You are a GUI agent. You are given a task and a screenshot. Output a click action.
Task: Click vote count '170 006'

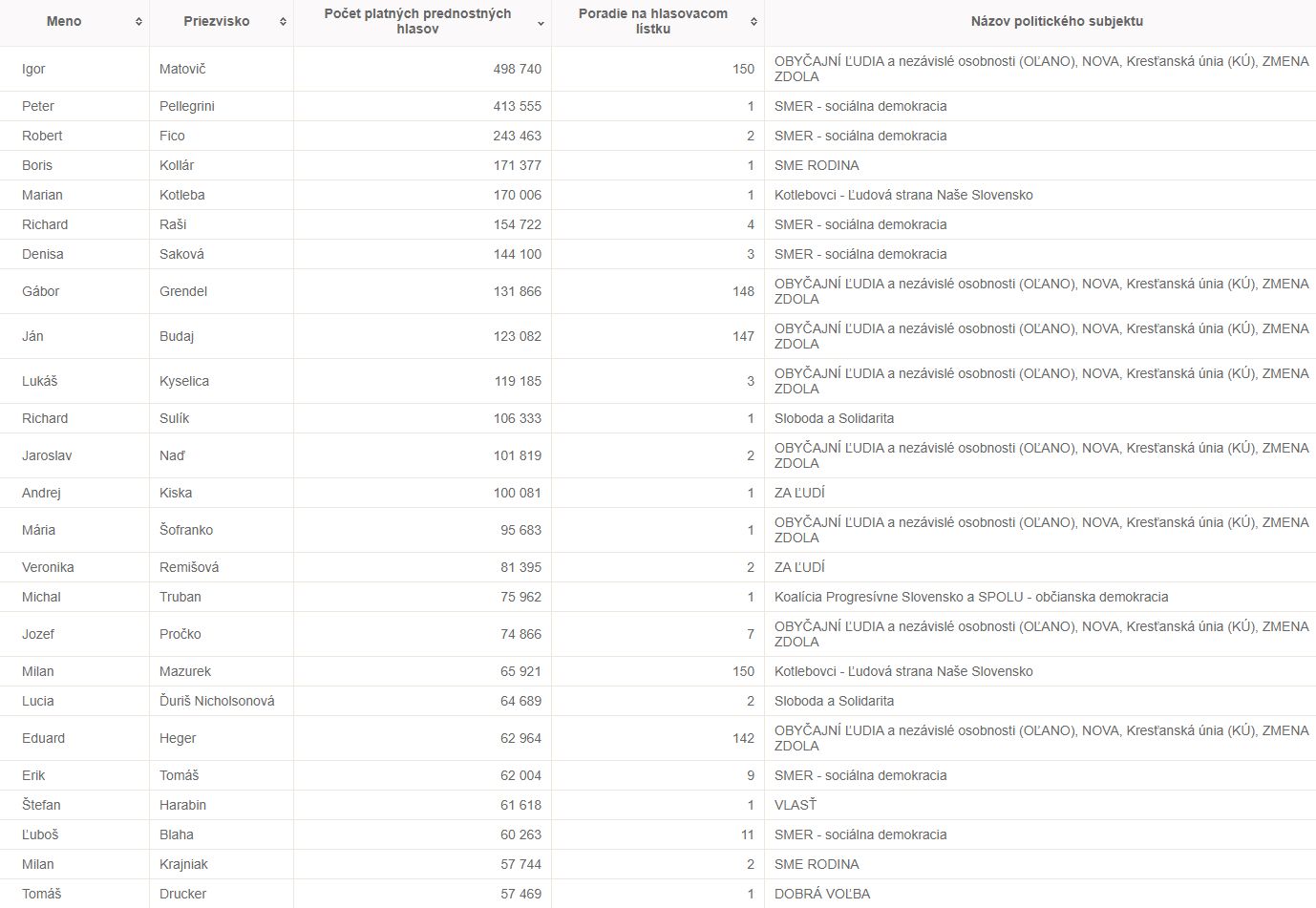pyautogui.click(x=518, y=195)
